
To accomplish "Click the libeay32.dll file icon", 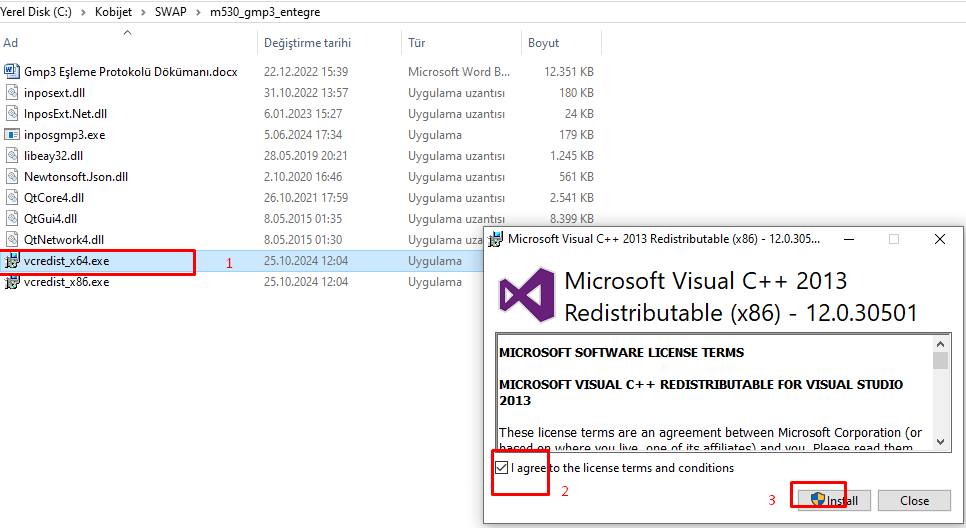I will click(12, 155).
